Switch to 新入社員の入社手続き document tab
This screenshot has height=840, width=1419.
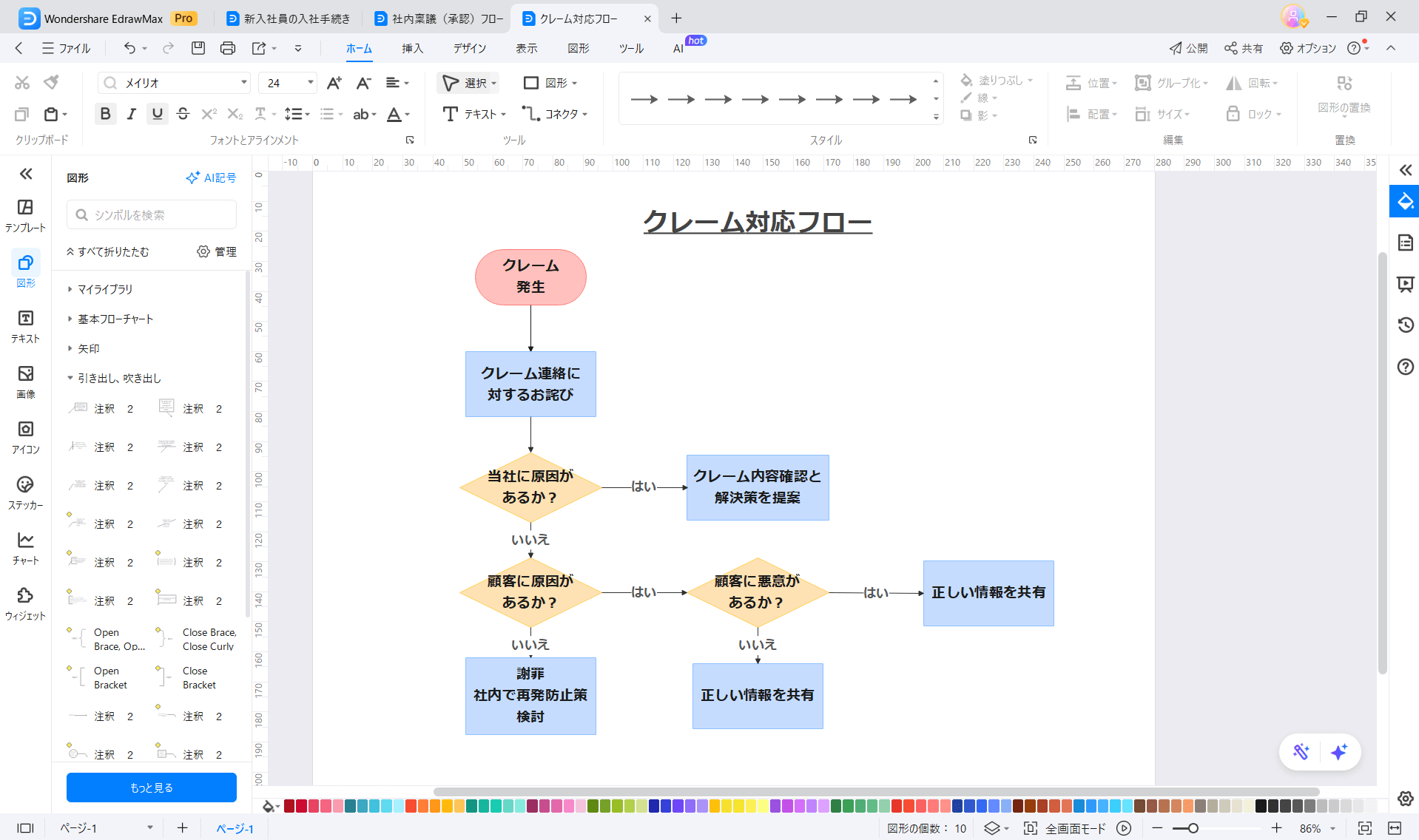pos(289,18)
